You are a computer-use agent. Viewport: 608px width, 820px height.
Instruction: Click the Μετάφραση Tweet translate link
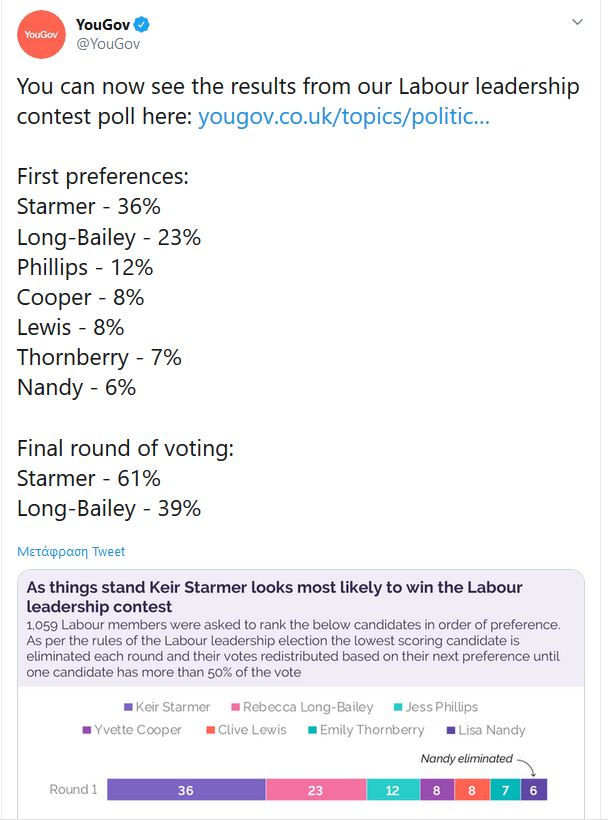[x=71, y=551]
